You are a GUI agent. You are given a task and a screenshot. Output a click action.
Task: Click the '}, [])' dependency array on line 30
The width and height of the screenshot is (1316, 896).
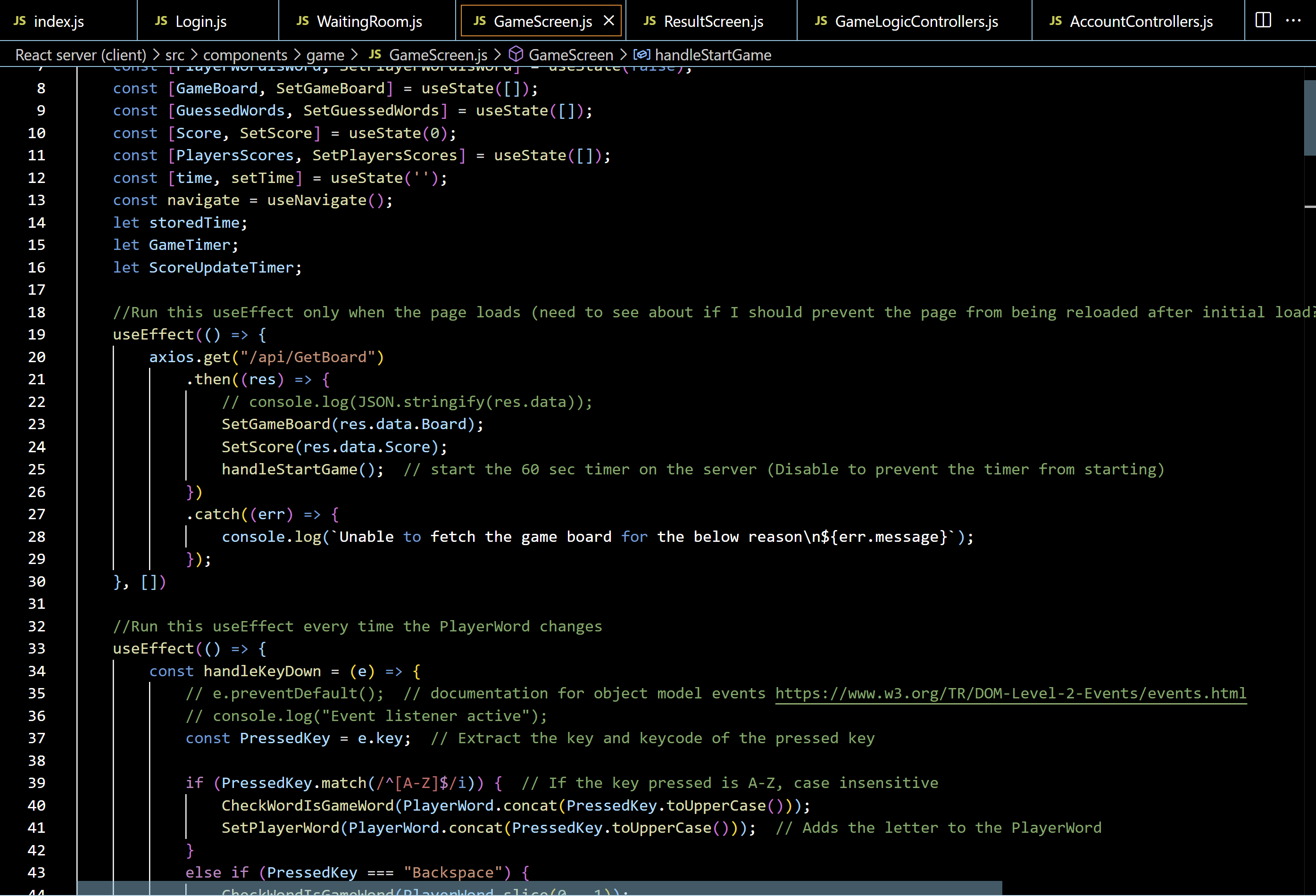139,582
